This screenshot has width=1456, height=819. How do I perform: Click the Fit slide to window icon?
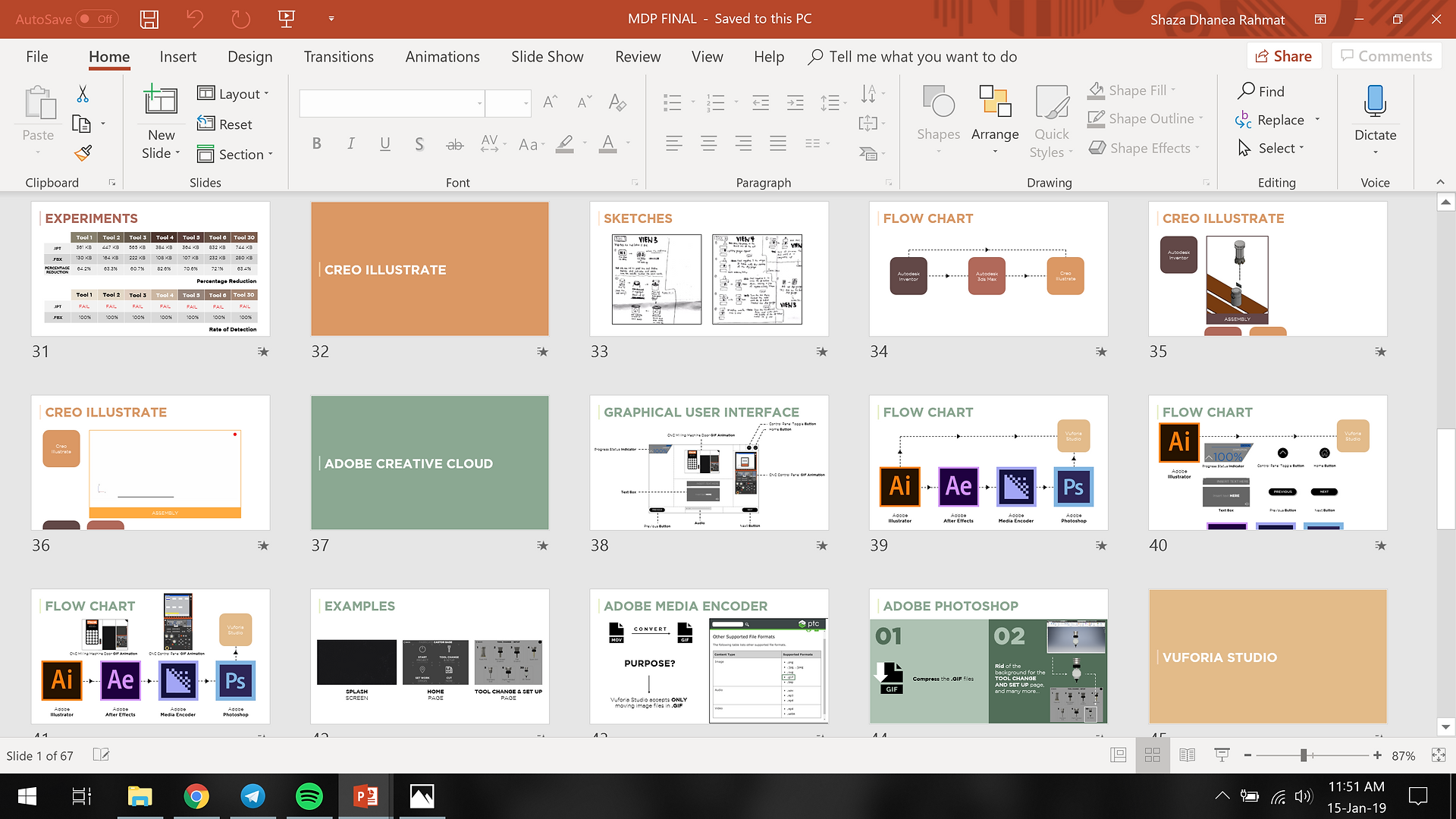pyautogui.click(x=1439, y=755)
